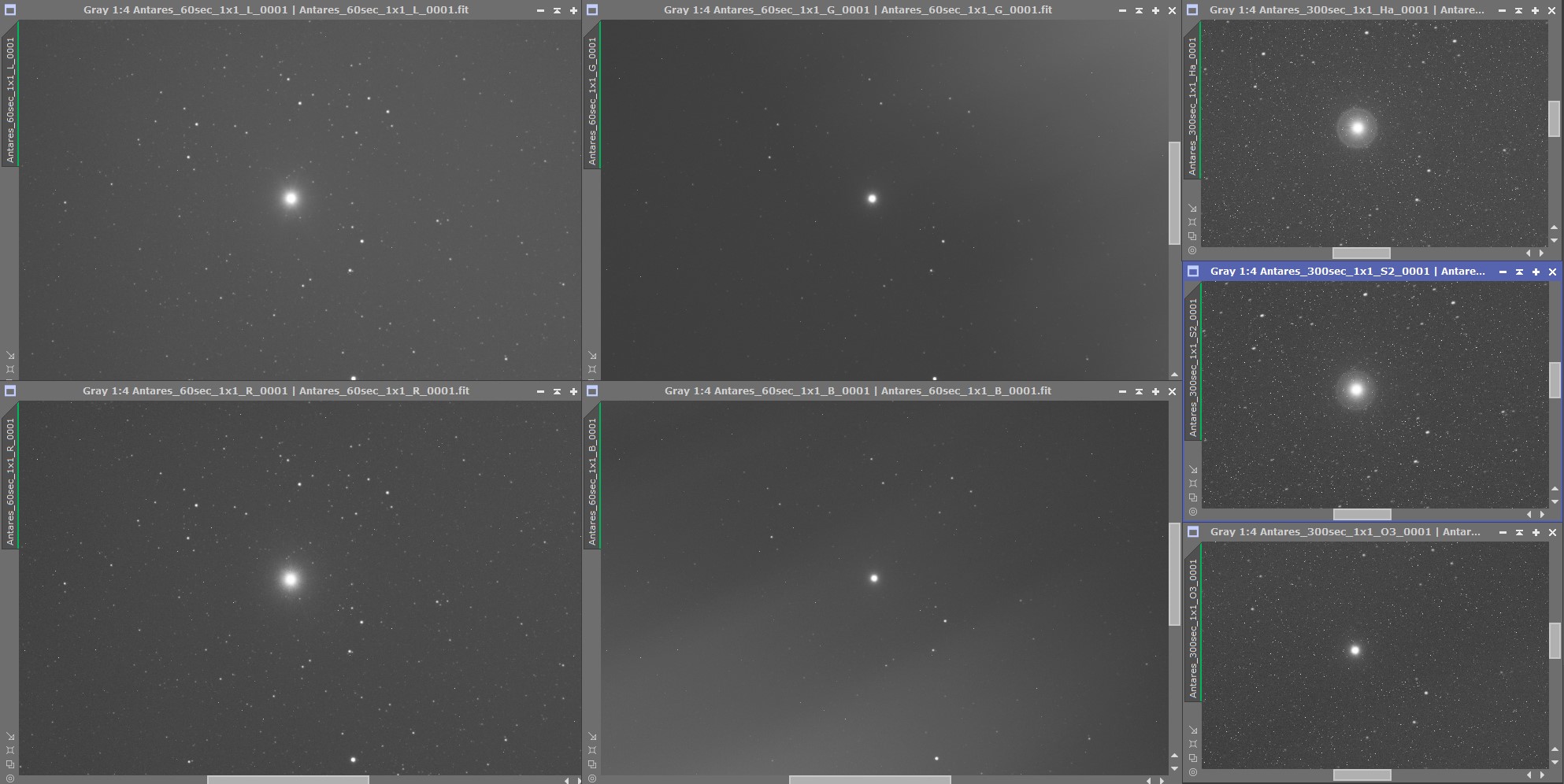The width and height of the screenshot is (1564, 784).
Task: Click the scroll-up arrow in the Ha_0001 window
Action: 1554,228
